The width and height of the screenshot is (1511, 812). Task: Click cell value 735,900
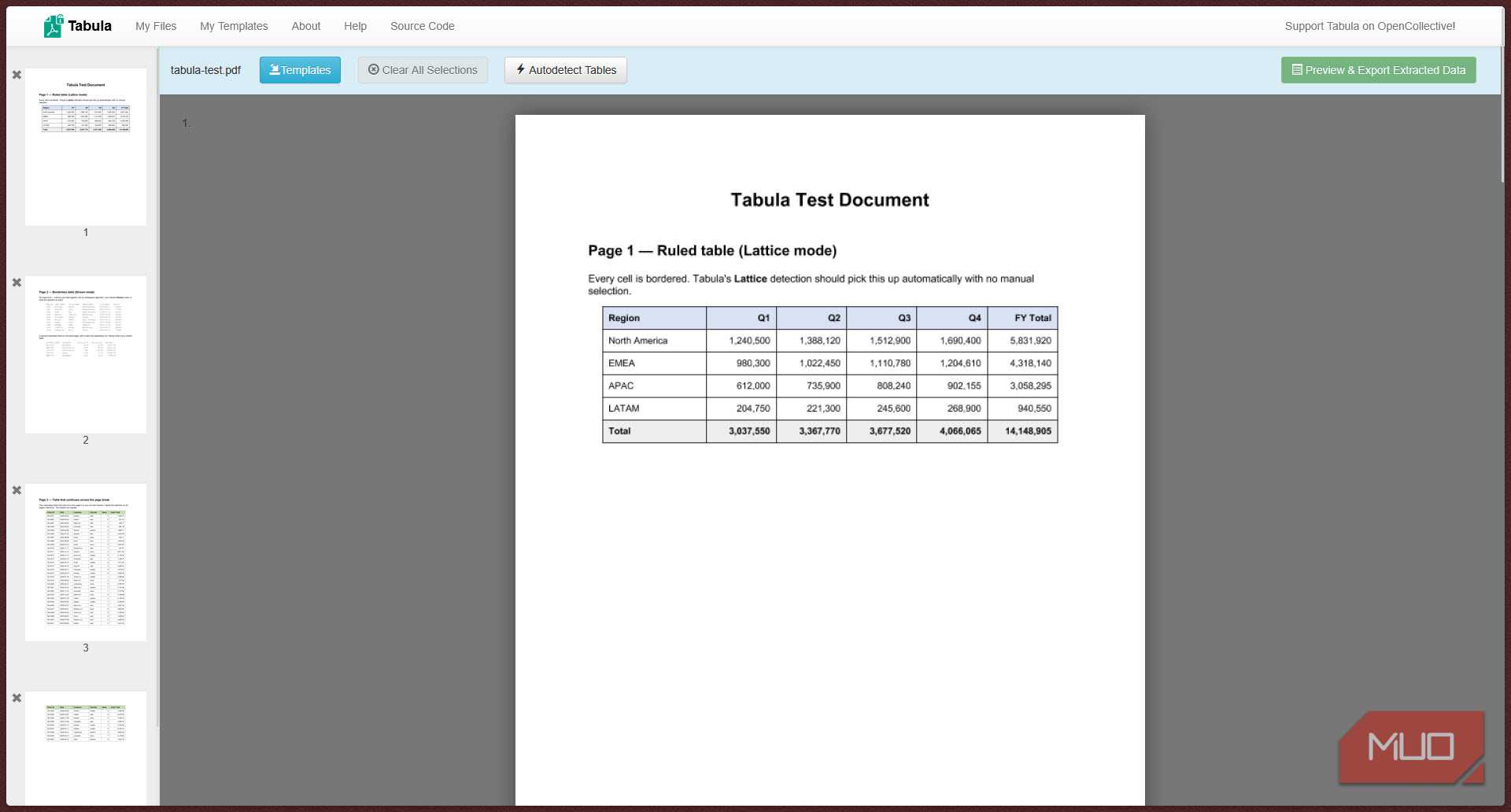pyautogui.click(x=823, y=386)
